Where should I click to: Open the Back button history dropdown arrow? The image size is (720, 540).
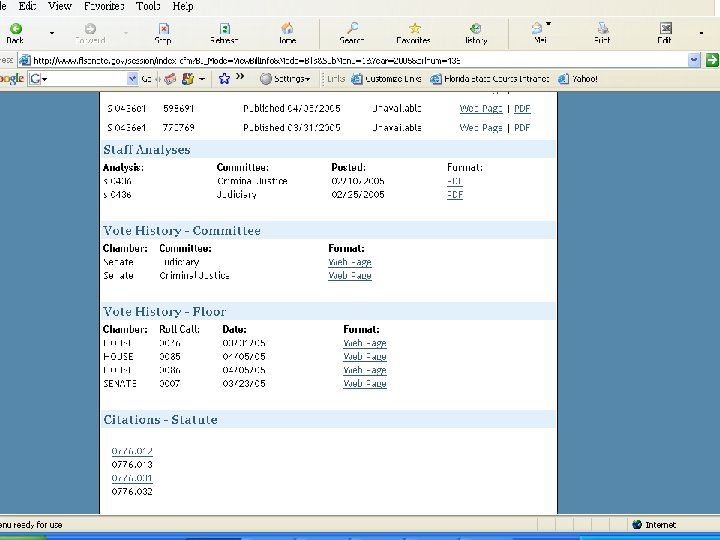[x=52, y=32]
